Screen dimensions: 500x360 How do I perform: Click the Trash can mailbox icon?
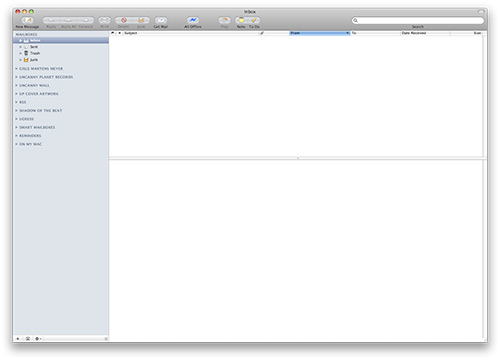tap(26, 53)
